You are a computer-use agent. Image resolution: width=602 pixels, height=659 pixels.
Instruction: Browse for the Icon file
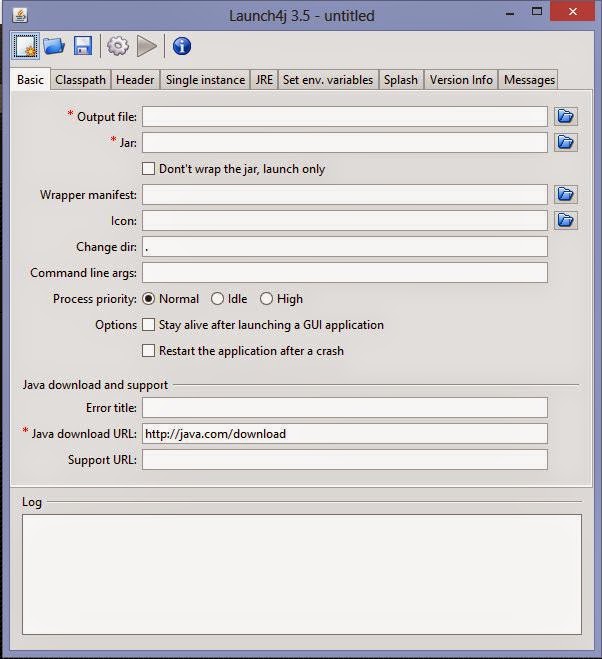point(565,220)
